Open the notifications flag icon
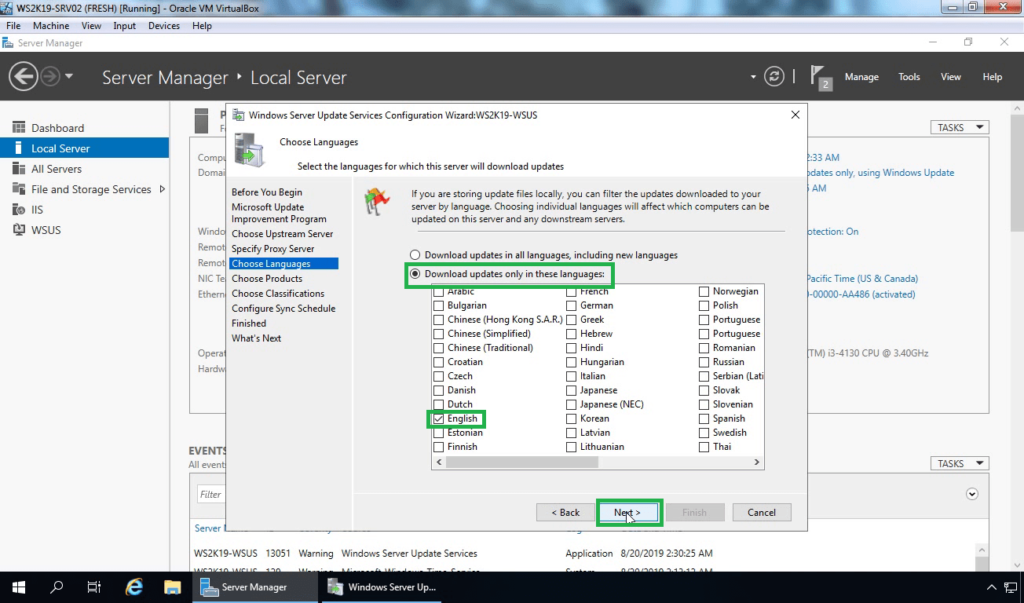This screenshot has height=603, width=1024. tap(820, 77)
